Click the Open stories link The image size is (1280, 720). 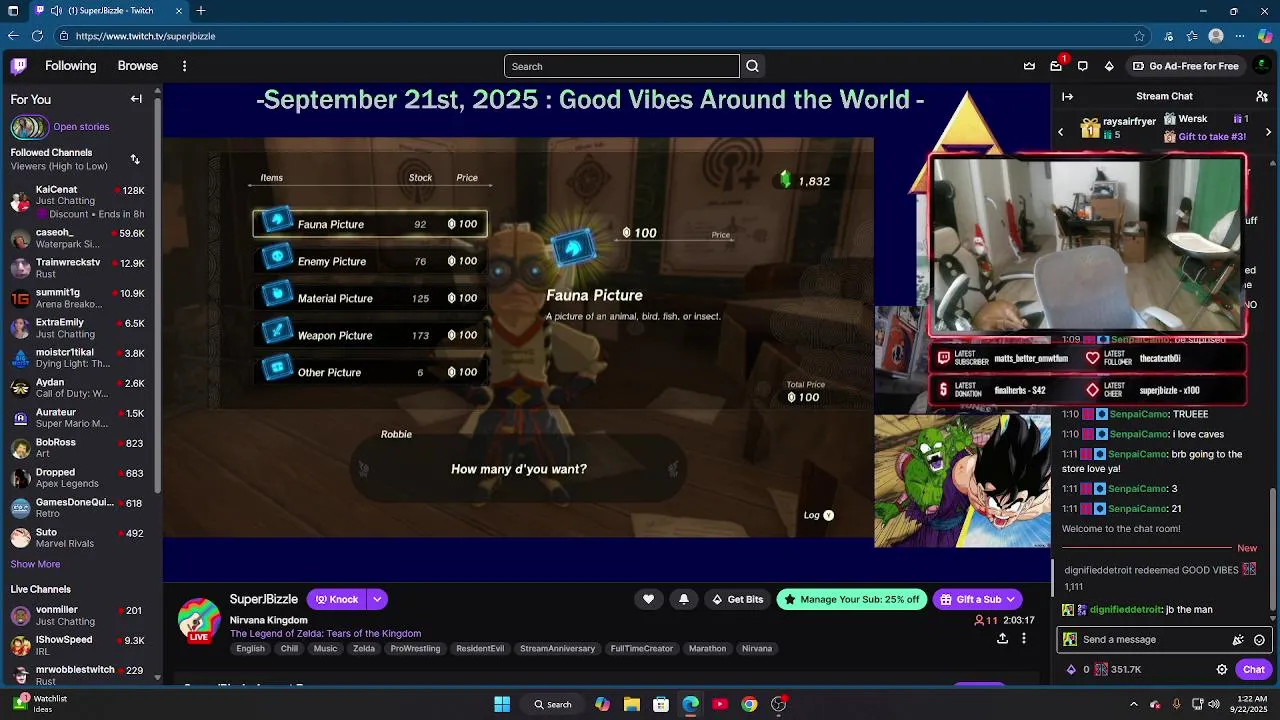coord(81,127)
